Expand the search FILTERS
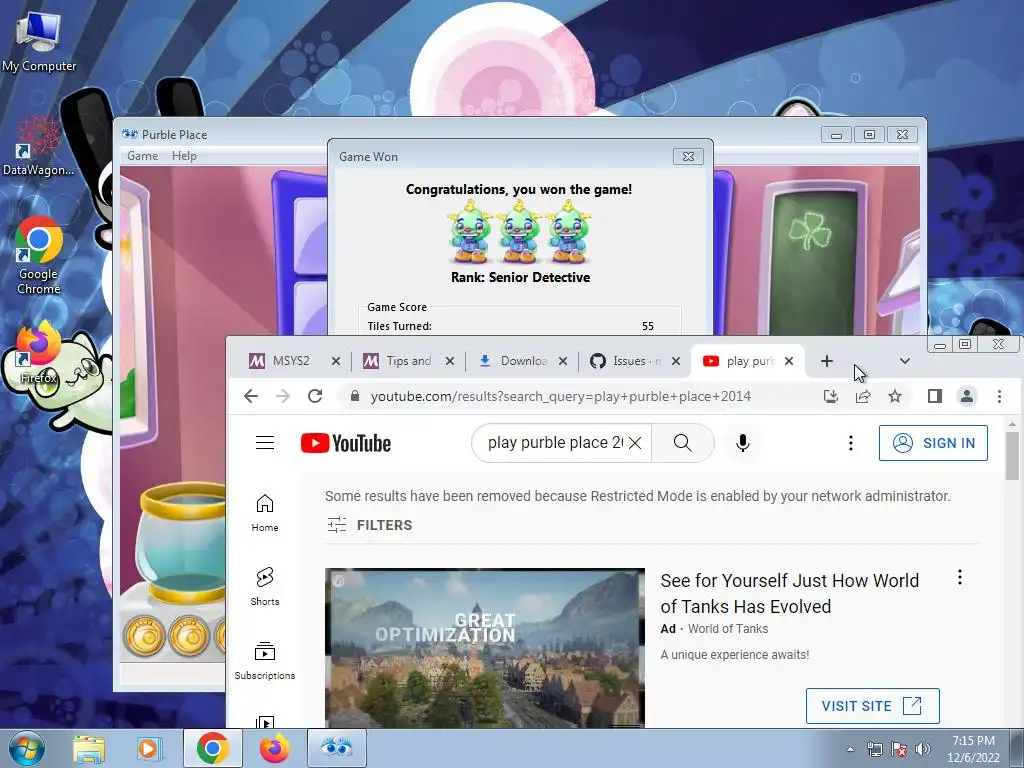The image size is (1024, 768). pyautogui.click(x=370, y=525)
